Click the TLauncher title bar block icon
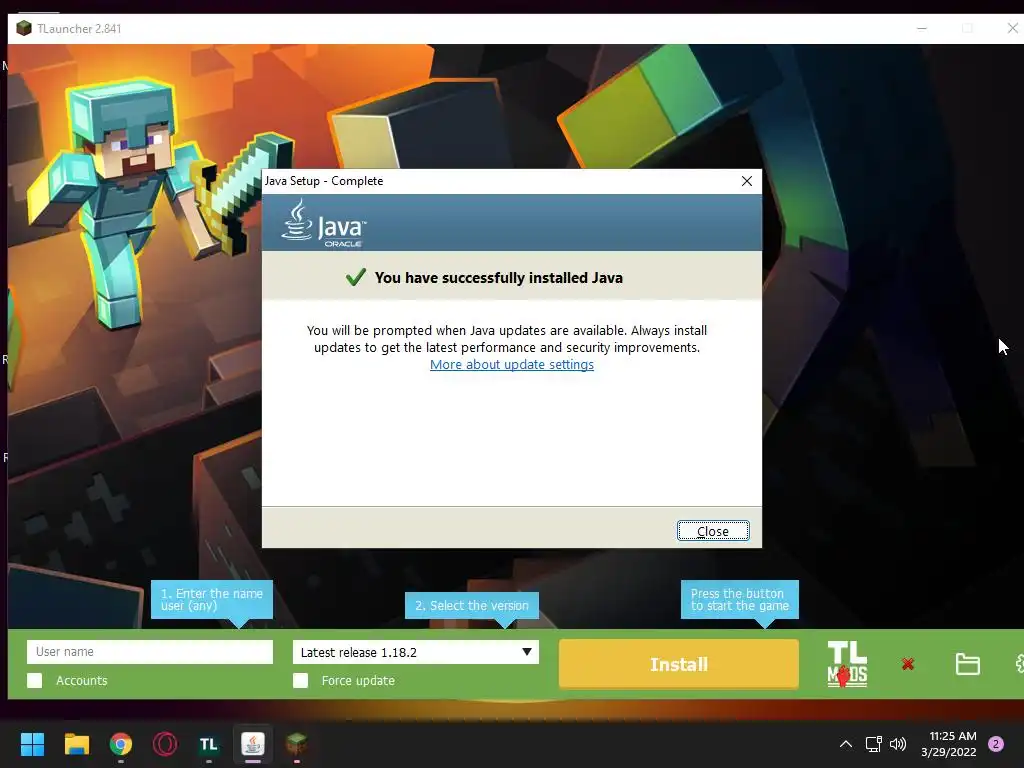The width and height of the screenshot is (1024, 768). tap(24, 28)
